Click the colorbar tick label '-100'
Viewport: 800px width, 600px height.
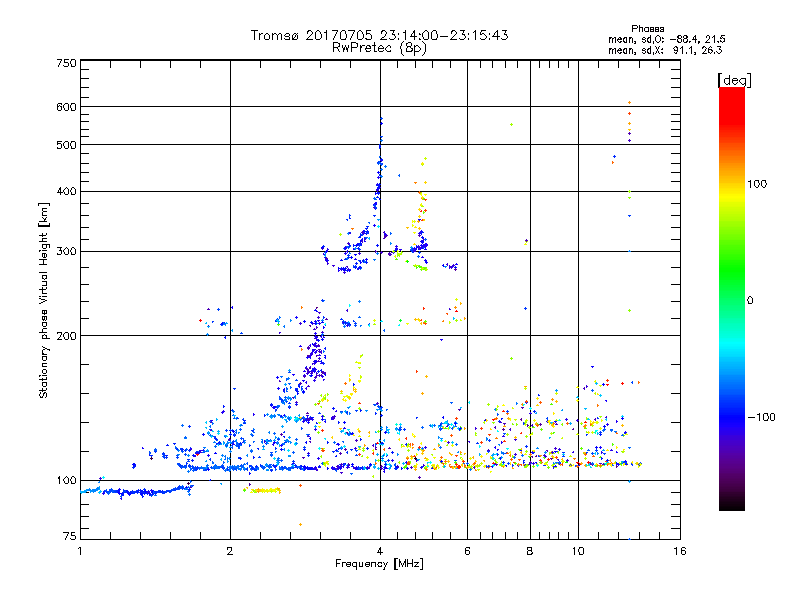point(761,417)
